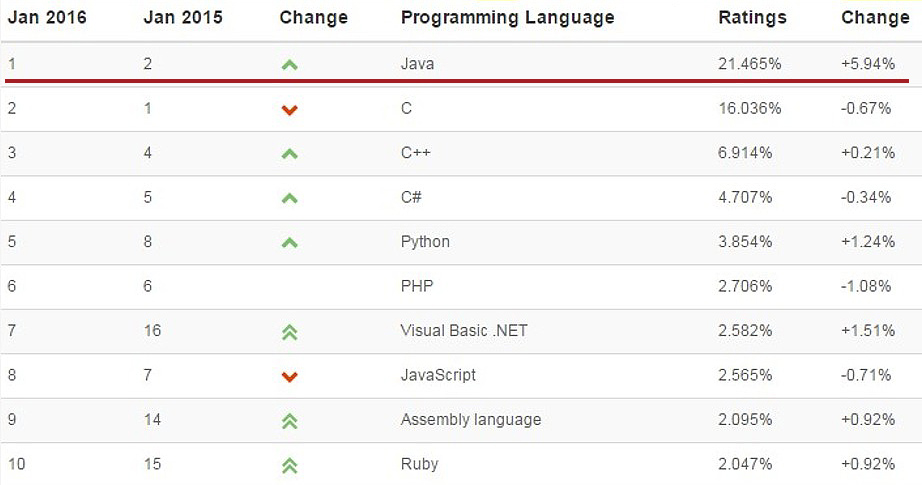Click the red down arrow beside C
The image size is (922, 485).
click(289, 110)
